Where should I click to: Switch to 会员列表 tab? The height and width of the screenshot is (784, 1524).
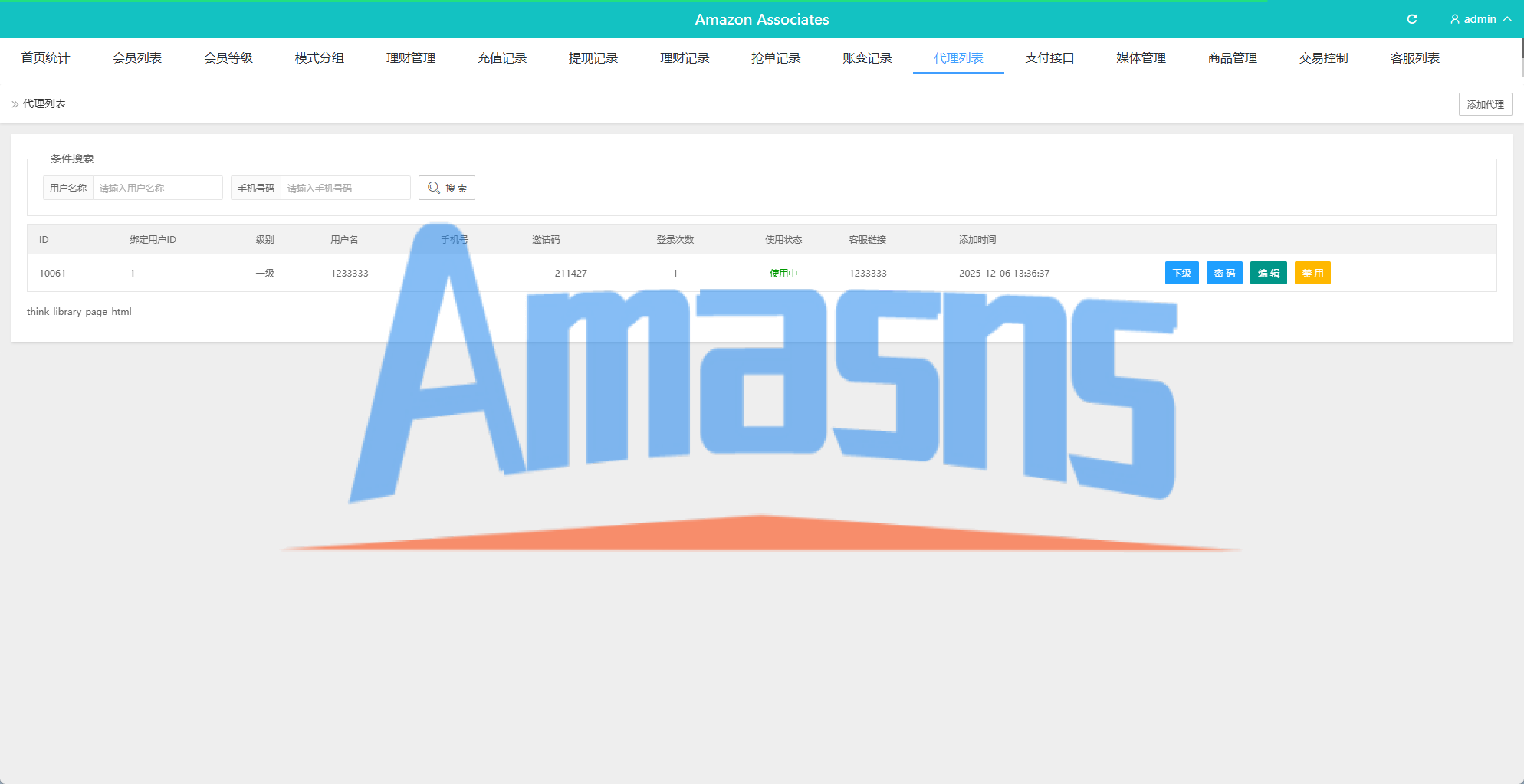tap(137, 58)
